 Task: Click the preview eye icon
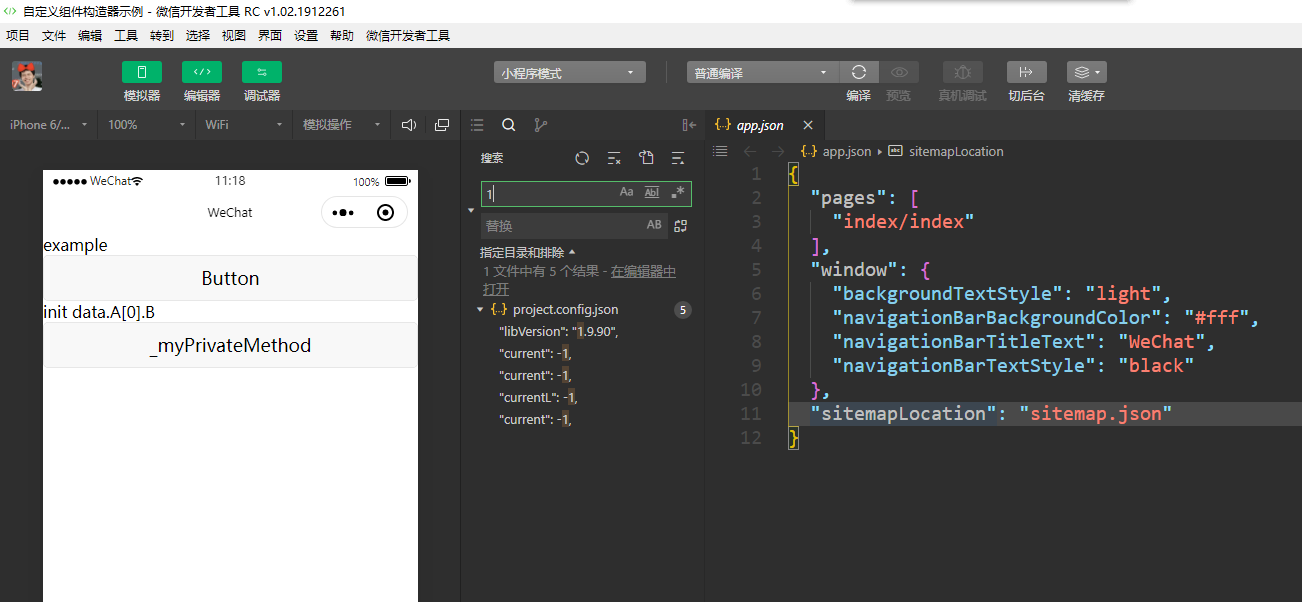[899, 72]
